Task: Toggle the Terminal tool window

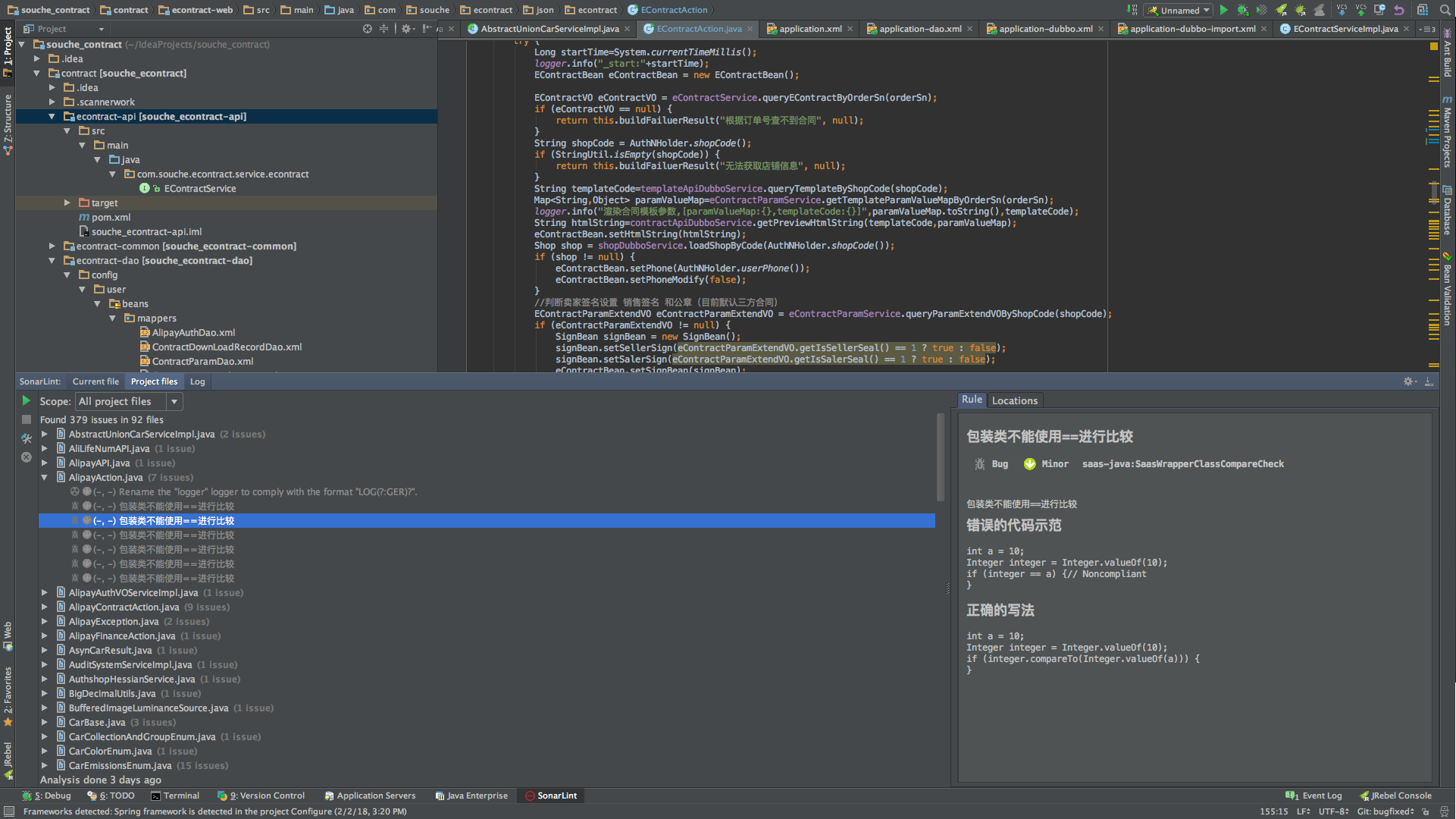Action: click(175, 795)
